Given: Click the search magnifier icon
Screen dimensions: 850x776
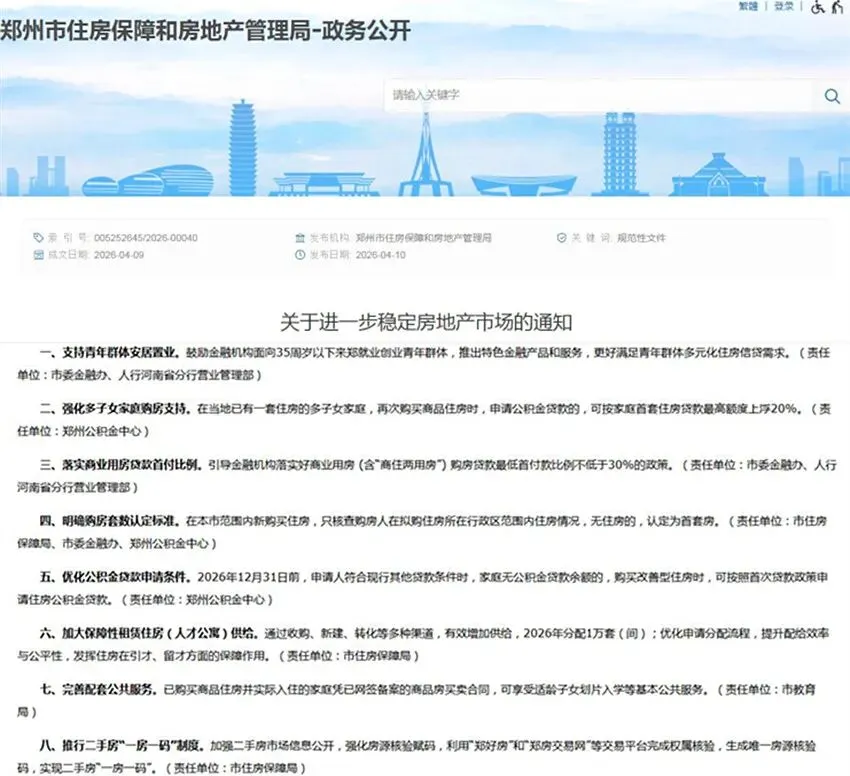Looking at the screenshot, I should click(x=832, y=97).
